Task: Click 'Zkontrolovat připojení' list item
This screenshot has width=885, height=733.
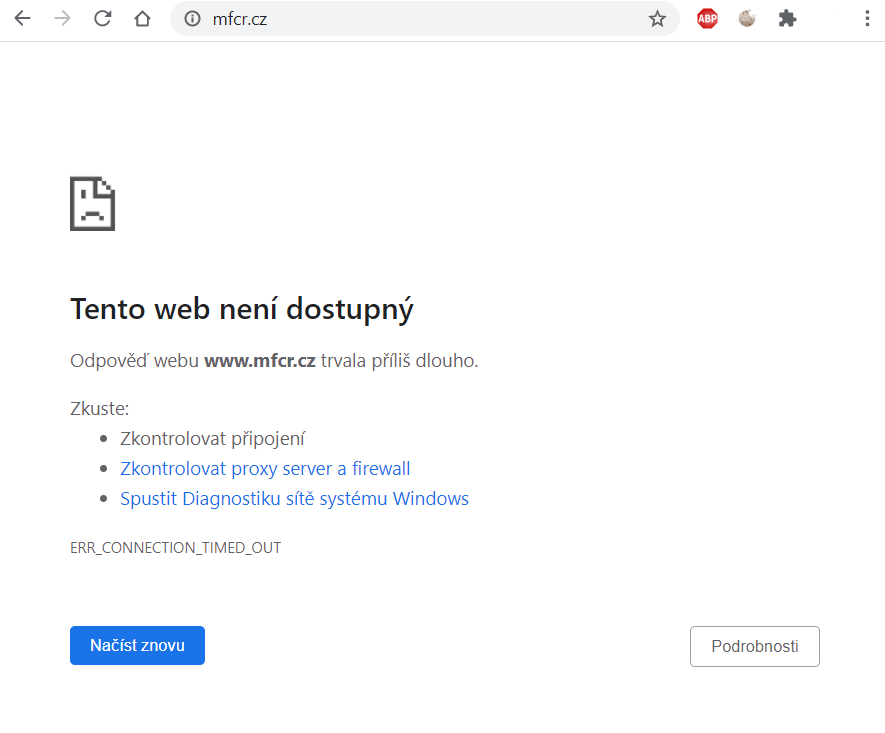Action: (x=212, y=439)
